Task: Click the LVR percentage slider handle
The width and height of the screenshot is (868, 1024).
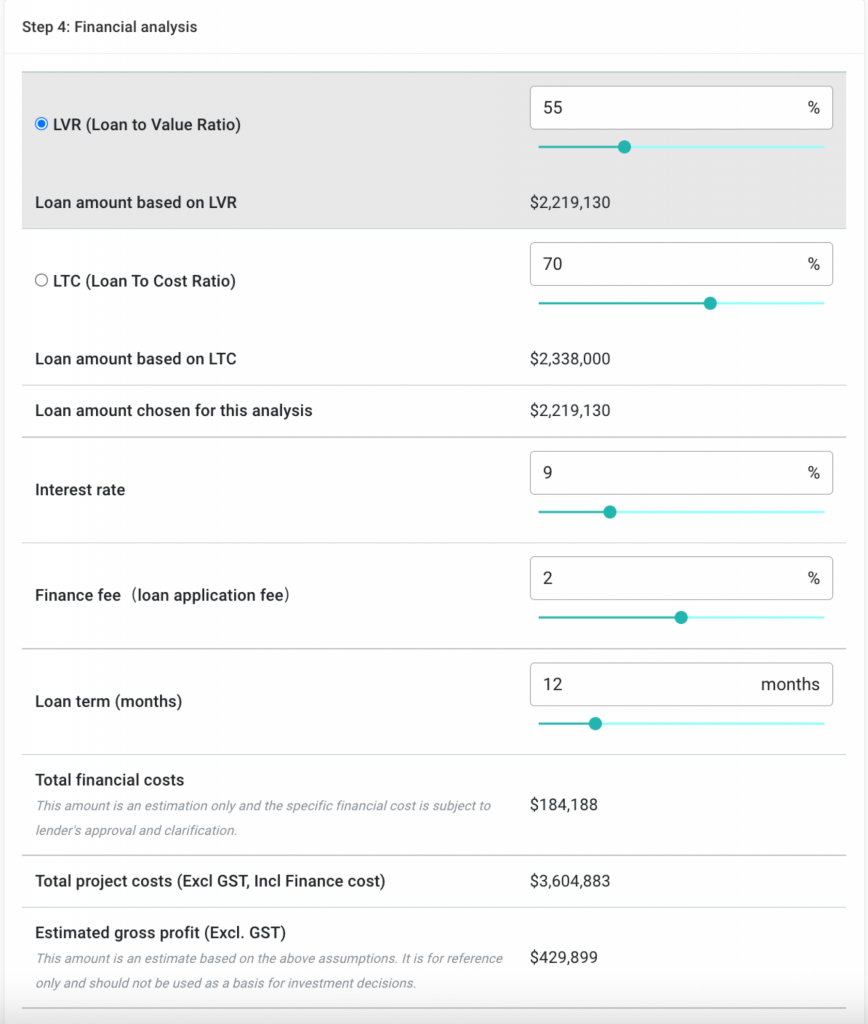Action: coord(625,147)
